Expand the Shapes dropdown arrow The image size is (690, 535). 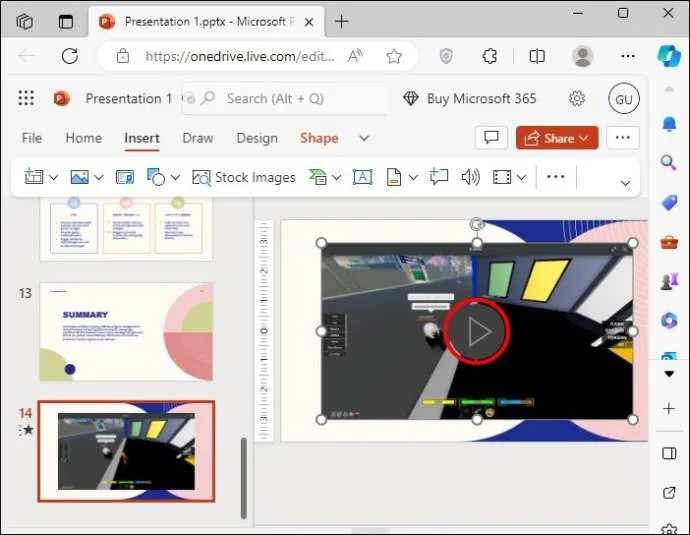[x=175, y=178]
